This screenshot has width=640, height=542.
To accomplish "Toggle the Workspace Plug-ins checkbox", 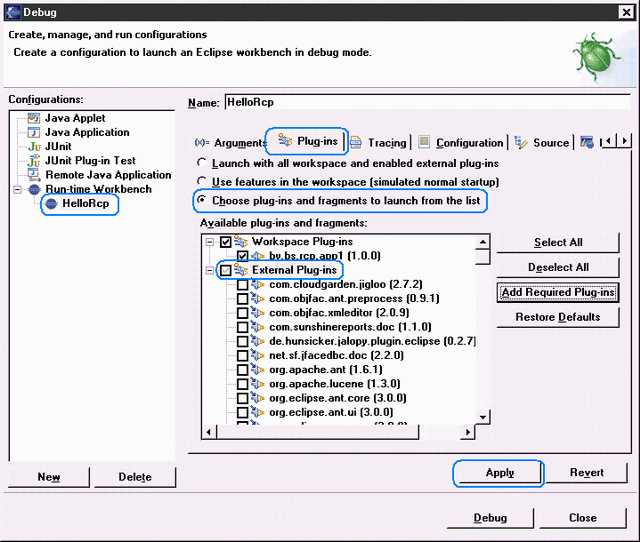I will (x=226, y=242).
